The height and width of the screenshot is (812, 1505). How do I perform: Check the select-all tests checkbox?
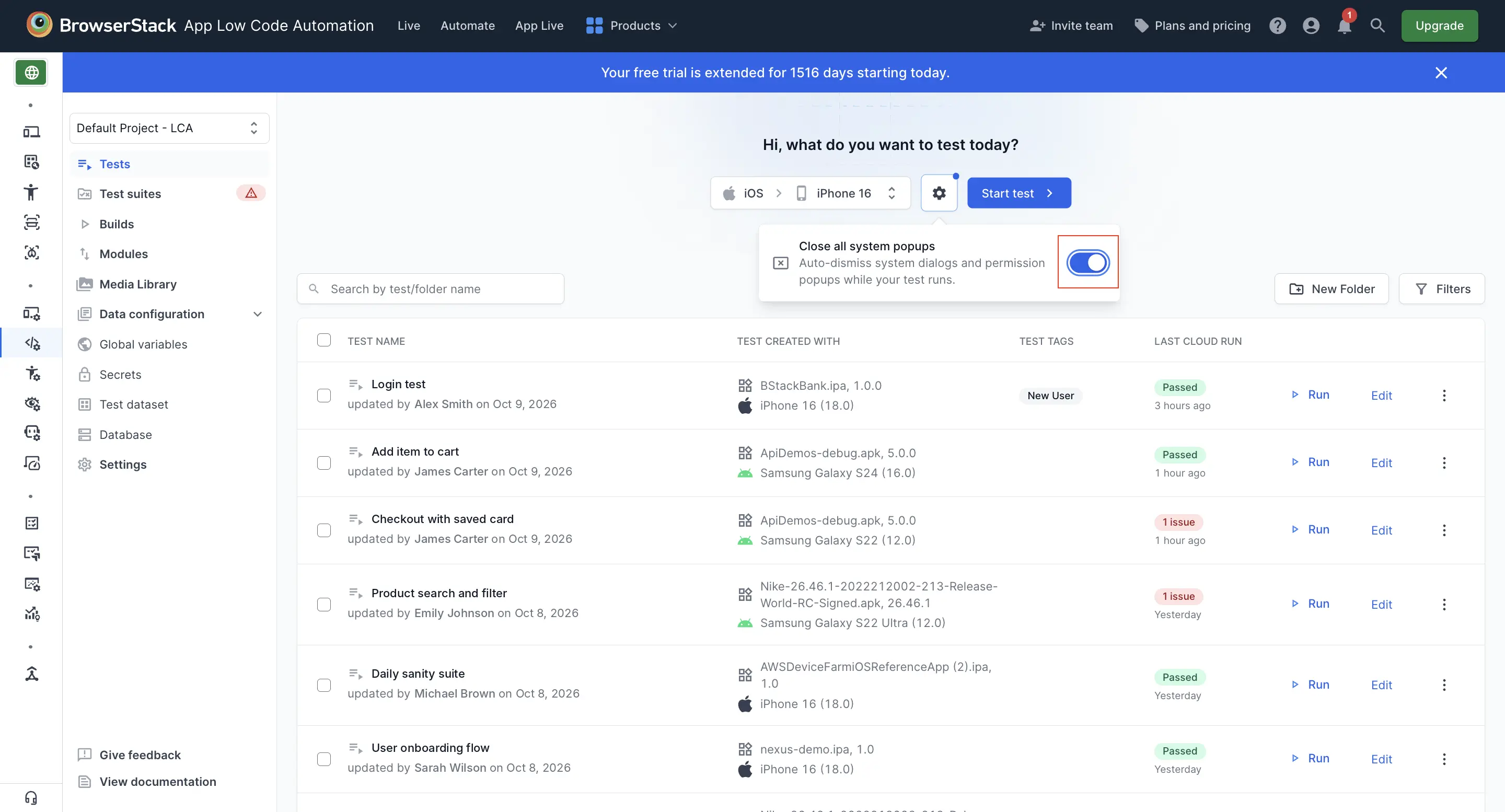[323, 340]
